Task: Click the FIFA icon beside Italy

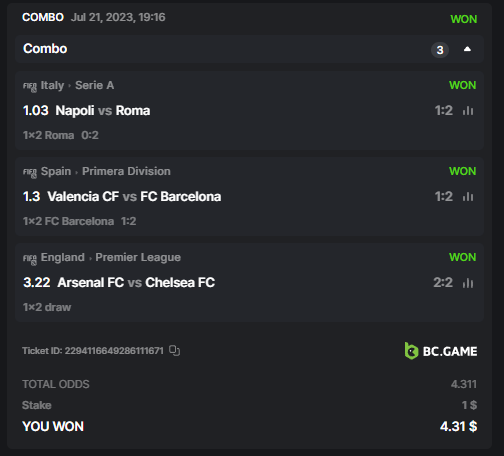Action: tap(30, 87)
